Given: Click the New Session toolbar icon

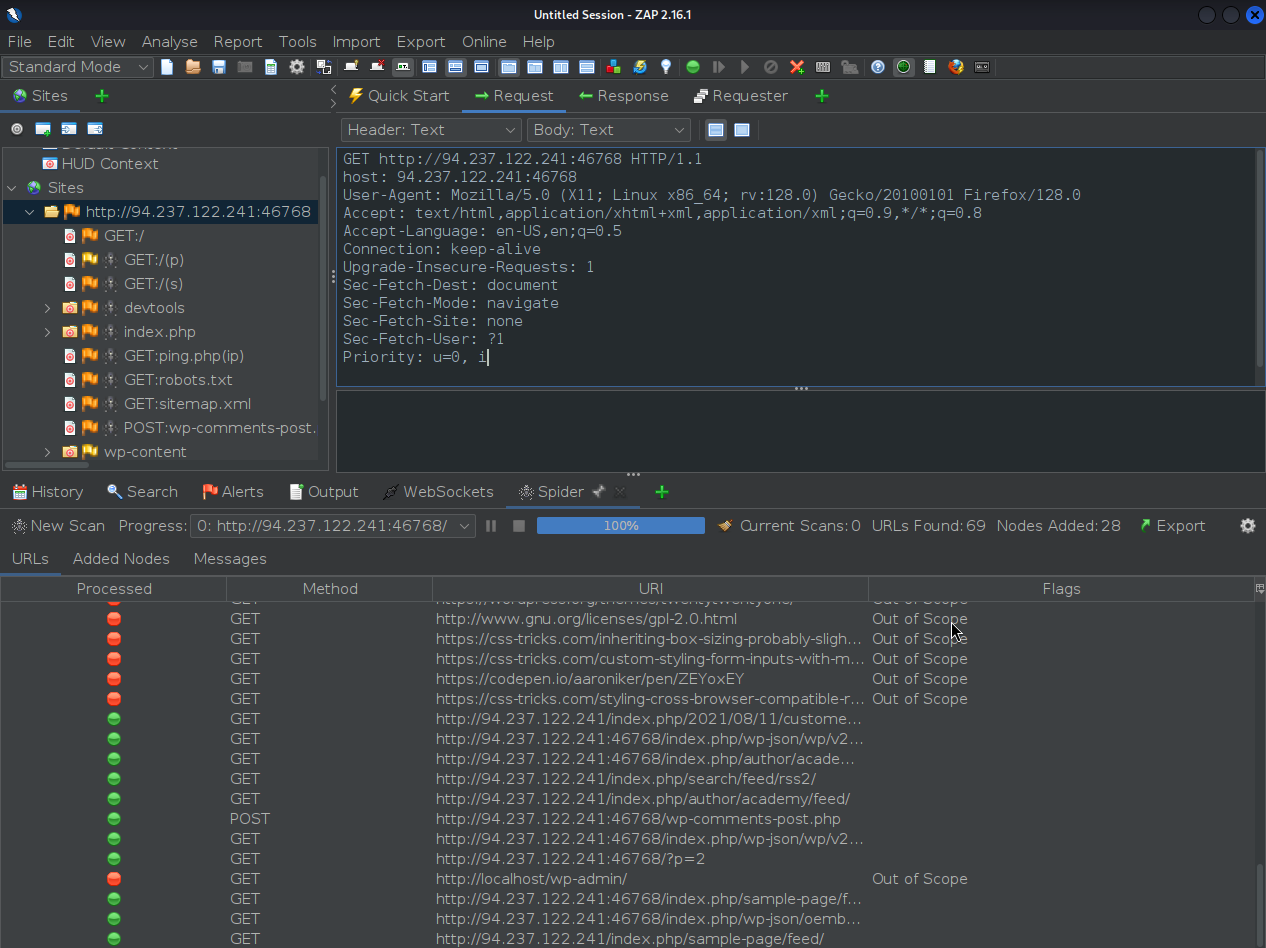Looking at the screenshot, I should [167, 67].
